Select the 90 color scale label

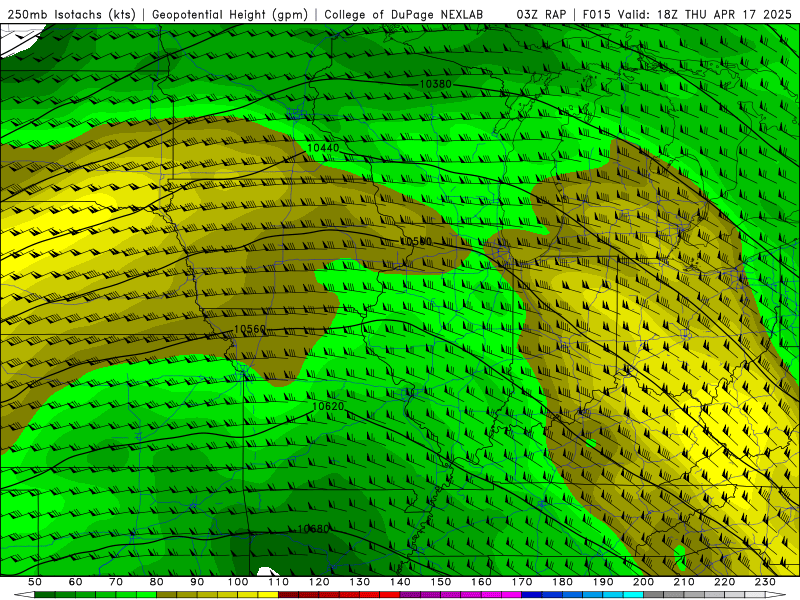pos(197,582)
